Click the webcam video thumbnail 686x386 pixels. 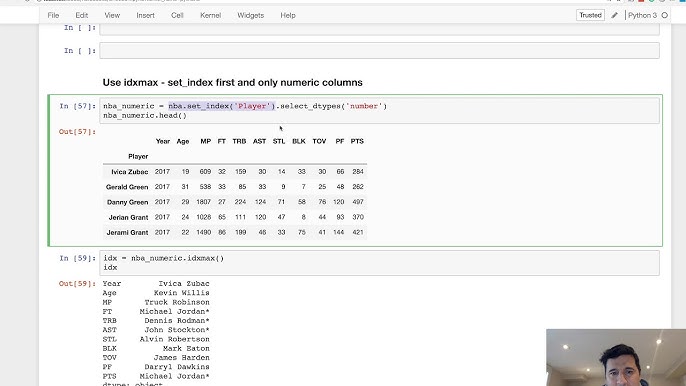pos(616,358)
